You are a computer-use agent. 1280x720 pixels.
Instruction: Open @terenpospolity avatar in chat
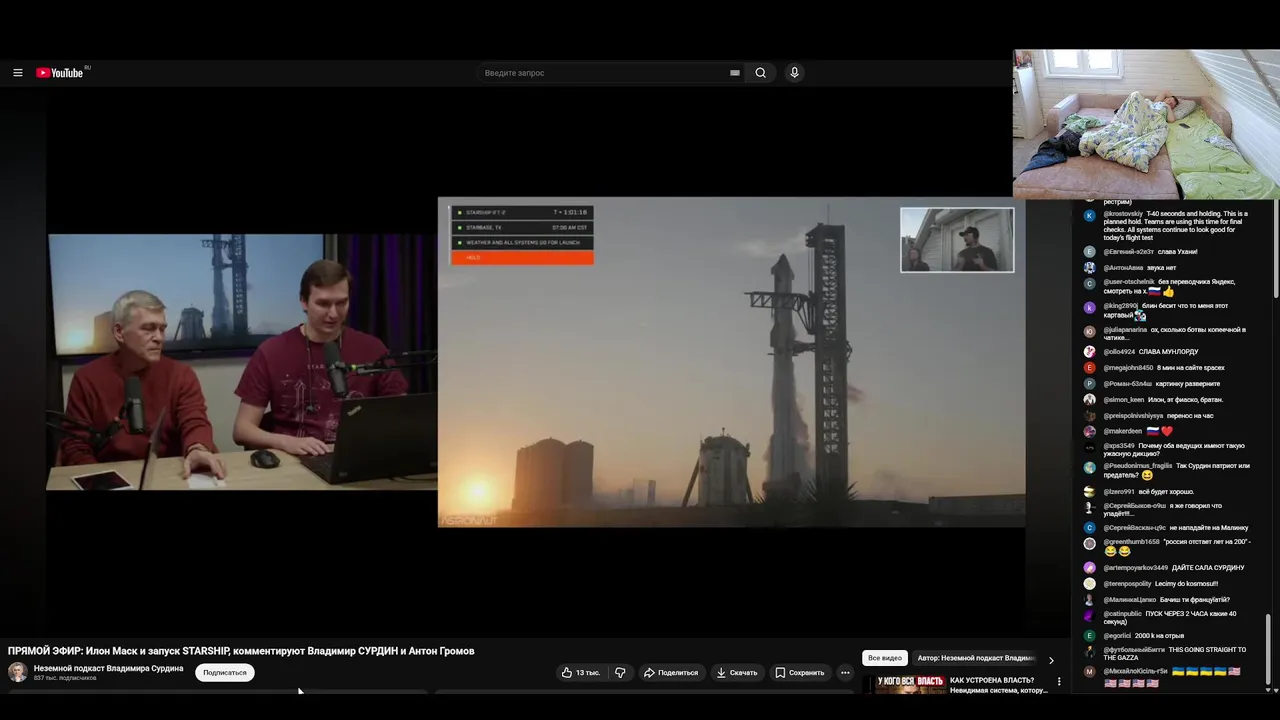pos(1090,584)
